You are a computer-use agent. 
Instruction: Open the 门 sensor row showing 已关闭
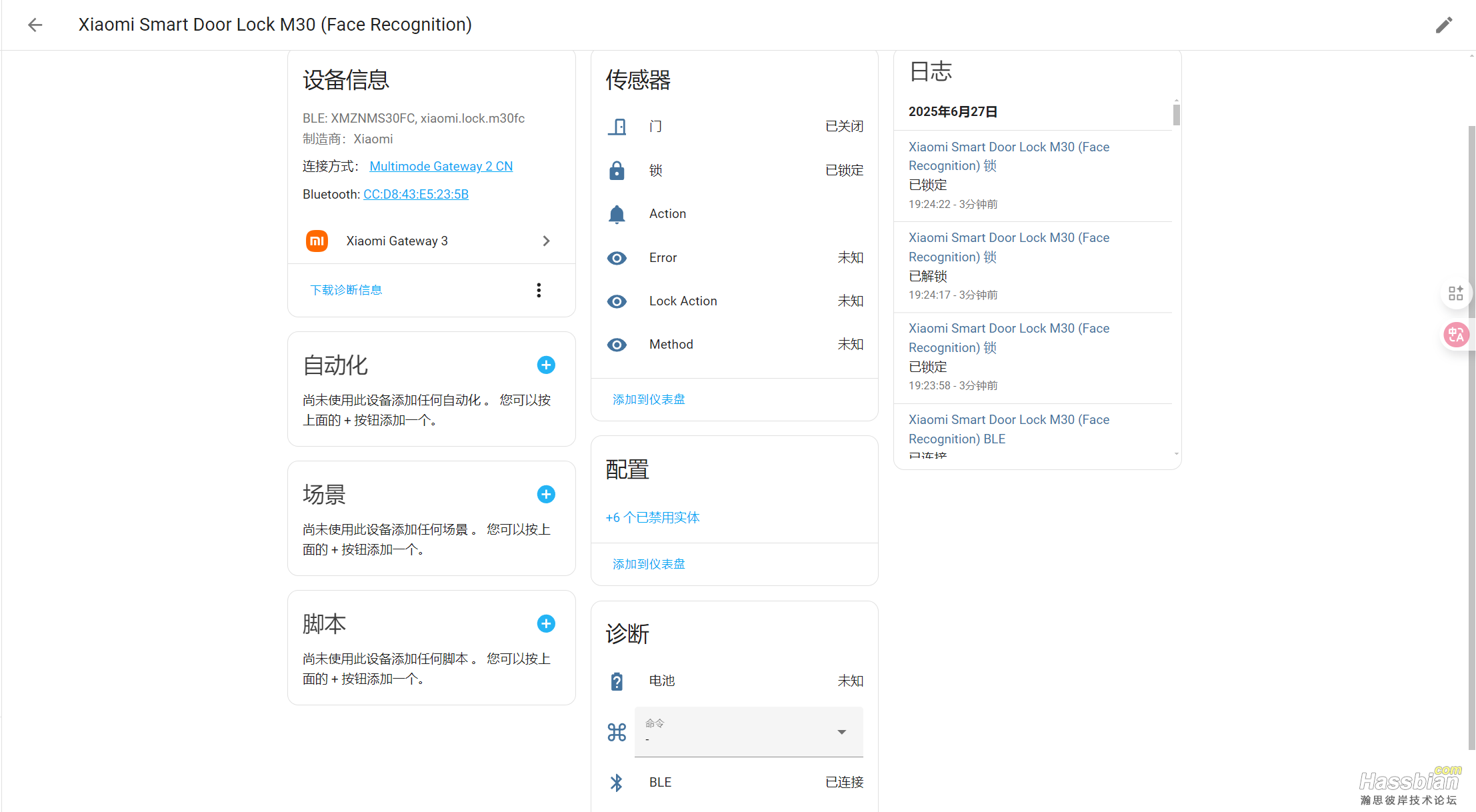point(735,127)
